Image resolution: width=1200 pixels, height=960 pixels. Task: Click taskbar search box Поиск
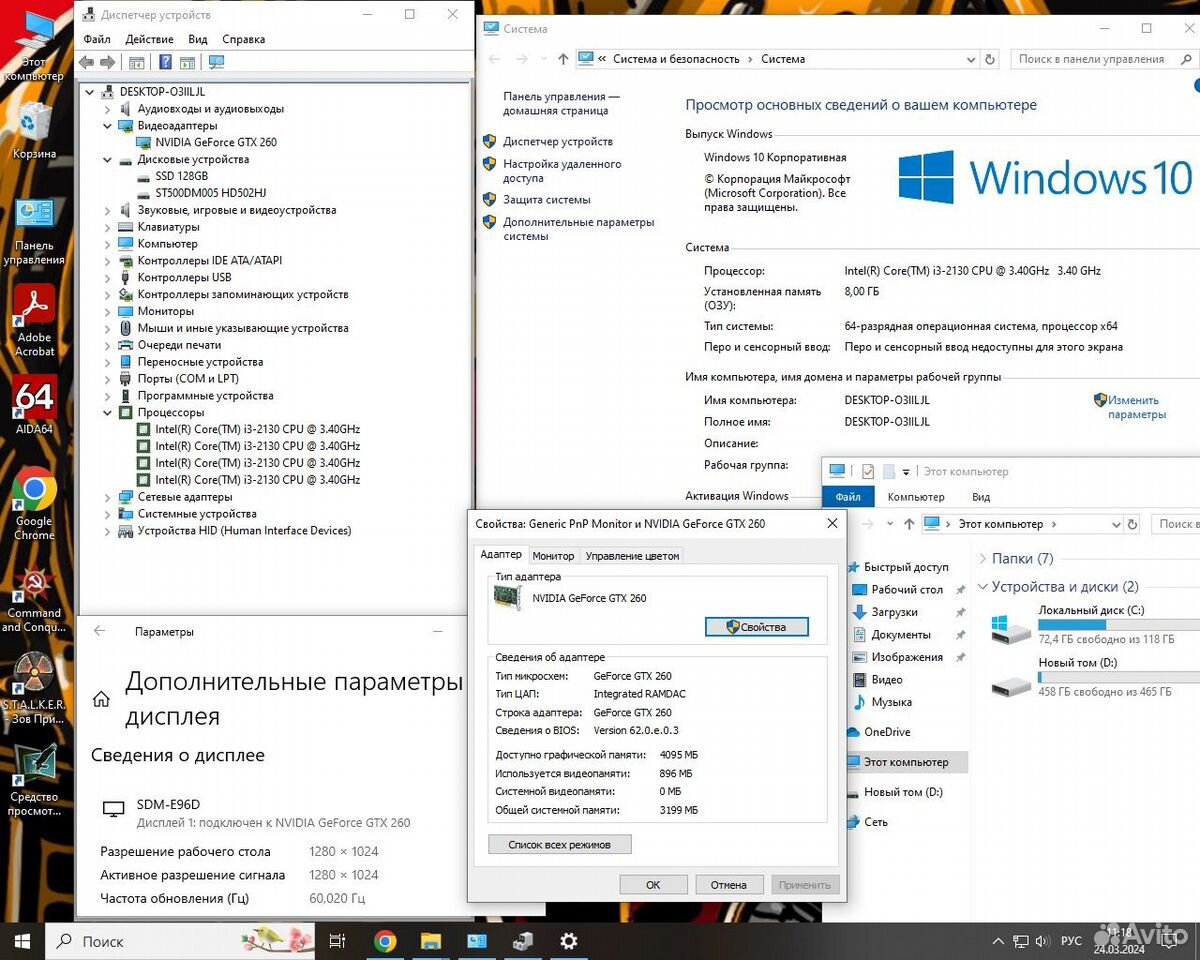pyautogui.click(x=181, y=941)
